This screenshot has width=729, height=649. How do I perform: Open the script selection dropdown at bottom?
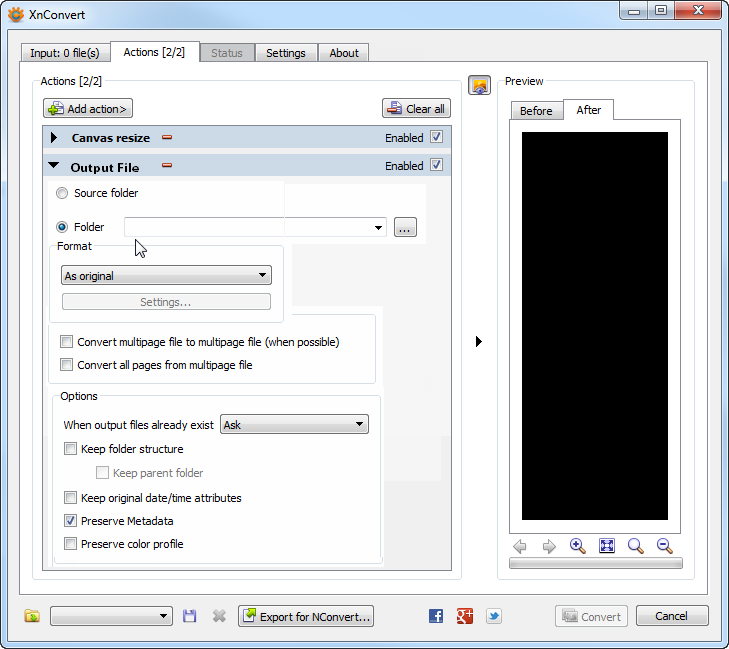pos(112,616)
